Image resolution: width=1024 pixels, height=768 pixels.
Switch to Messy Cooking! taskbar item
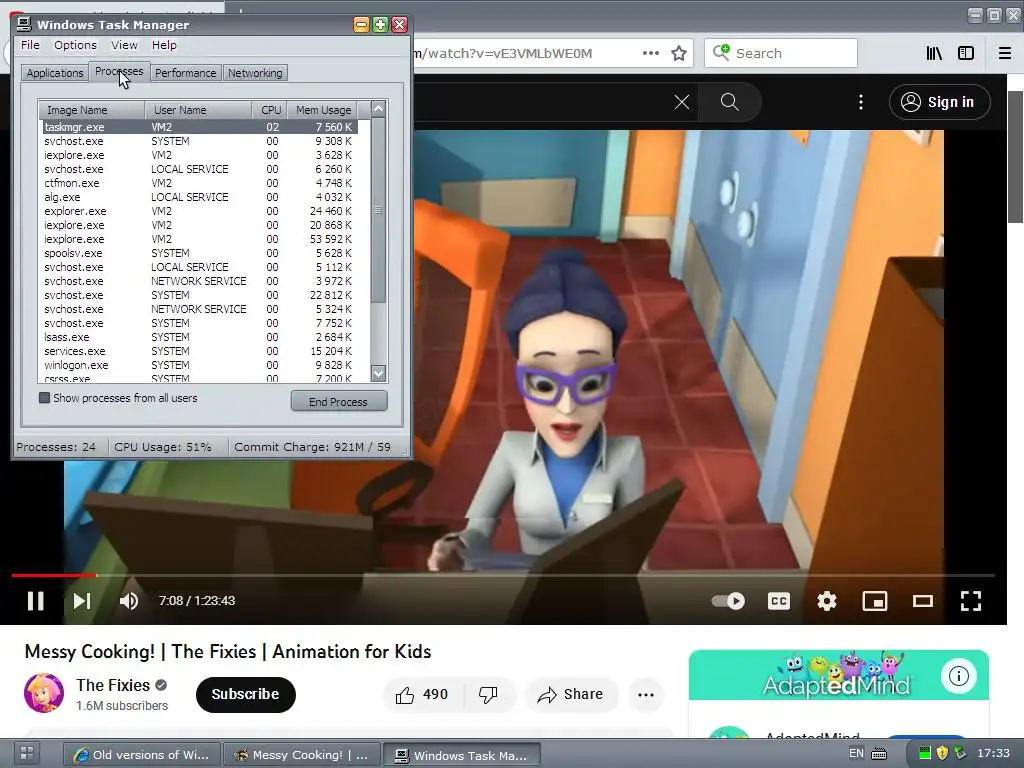point(302,755)
